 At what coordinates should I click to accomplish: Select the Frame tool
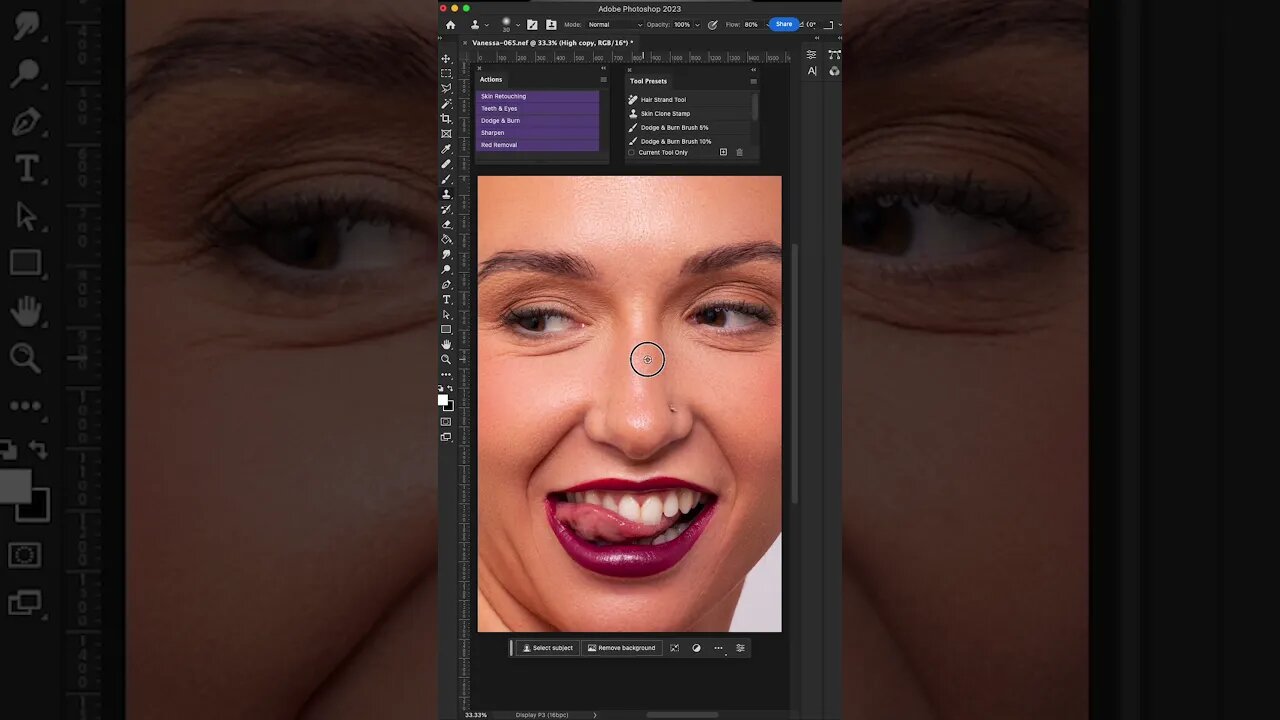[x=446, y=133]
